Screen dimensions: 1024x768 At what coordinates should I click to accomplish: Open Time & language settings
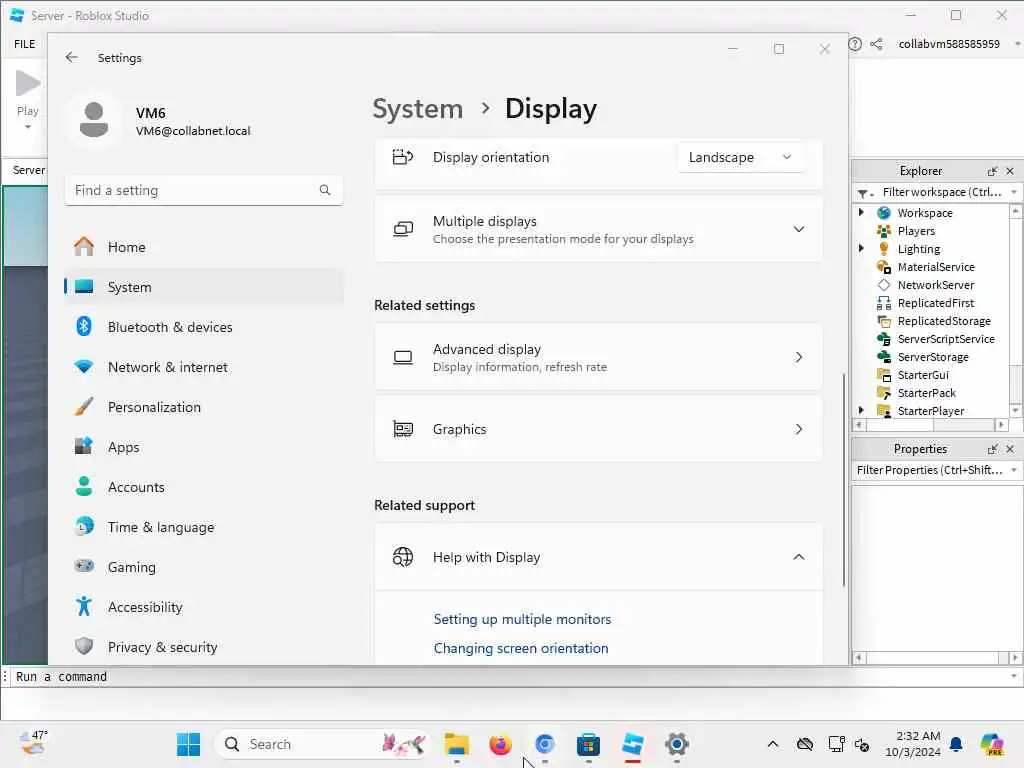[x=204, y=527]
